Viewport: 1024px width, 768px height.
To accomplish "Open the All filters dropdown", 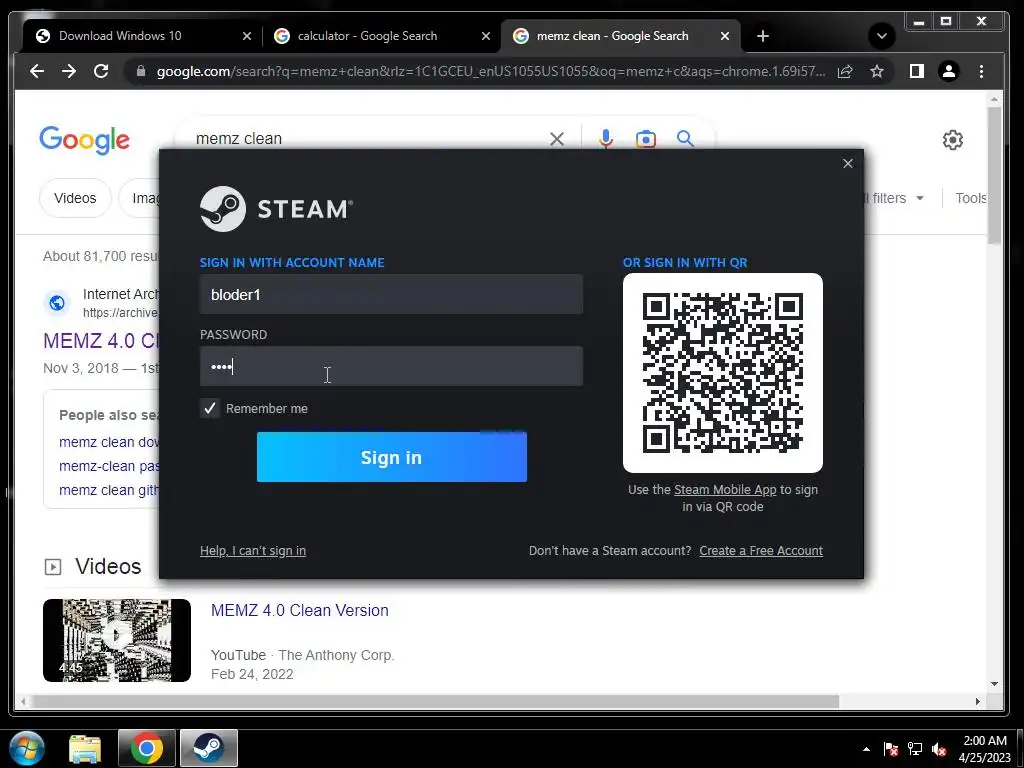I will tap(895, 198).
